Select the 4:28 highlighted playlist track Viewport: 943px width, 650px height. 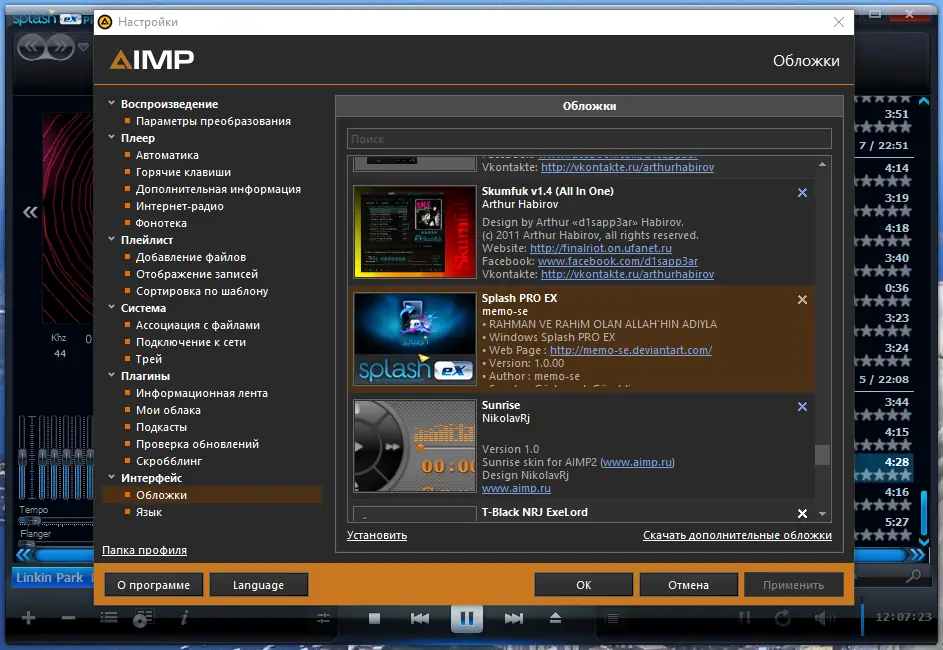(x=884, y=468)
